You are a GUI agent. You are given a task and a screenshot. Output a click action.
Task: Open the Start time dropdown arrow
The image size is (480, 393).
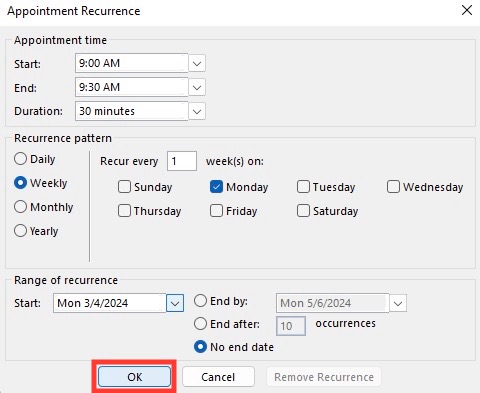(x=197, y=63)
